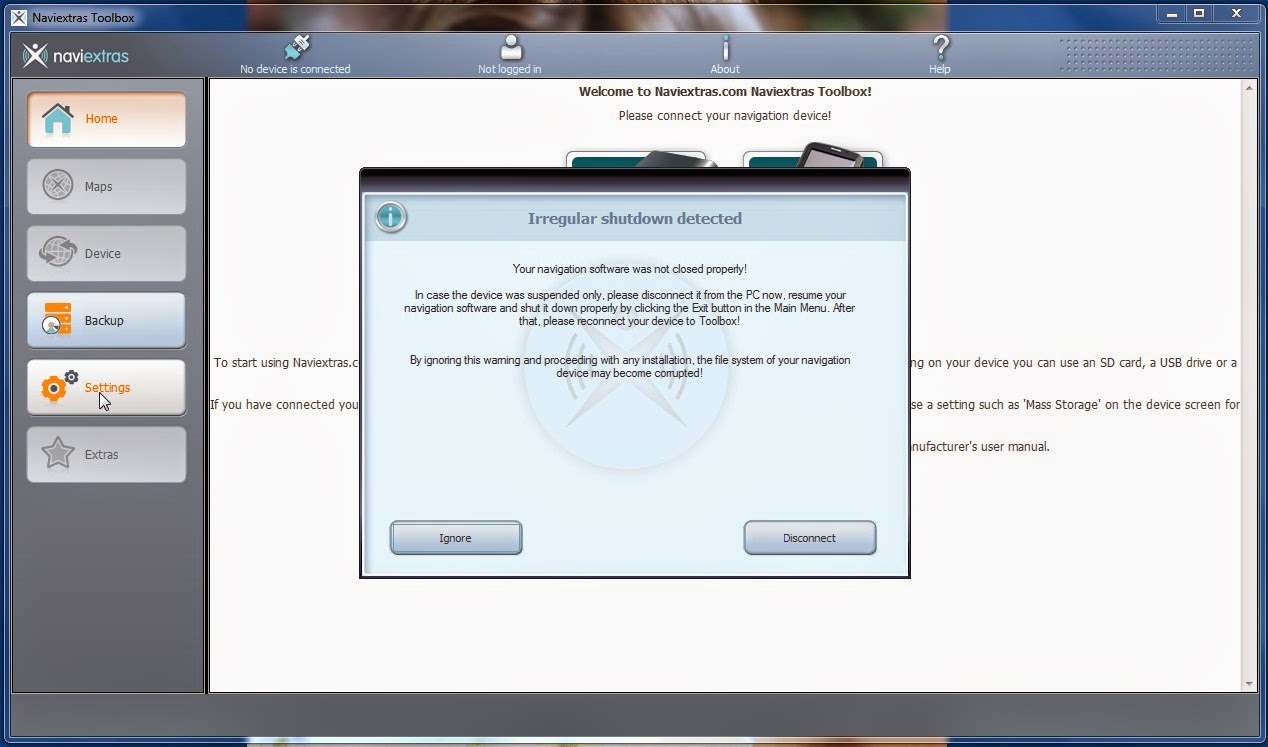Click the Irregular shutdown detected heading

(635, 218)
